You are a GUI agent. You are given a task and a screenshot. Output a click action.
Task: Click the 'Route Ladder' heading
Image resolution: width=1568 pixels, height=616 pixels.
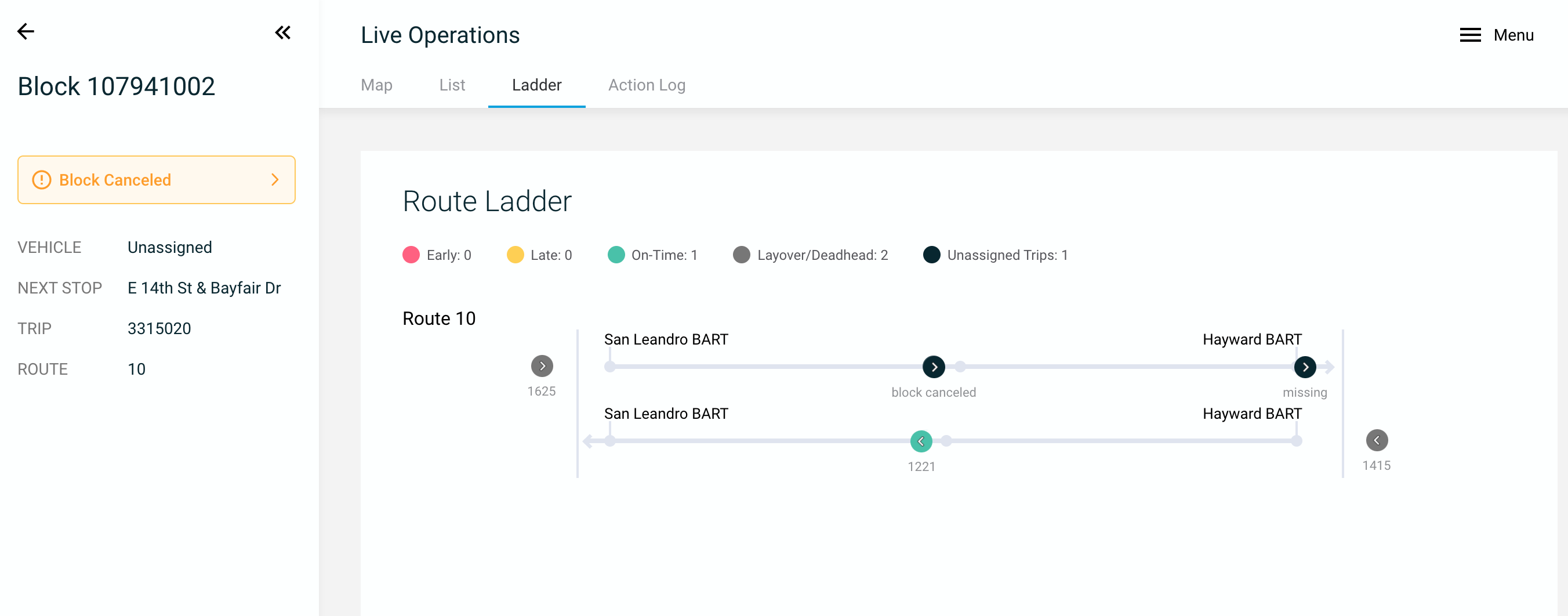point(487,201)
